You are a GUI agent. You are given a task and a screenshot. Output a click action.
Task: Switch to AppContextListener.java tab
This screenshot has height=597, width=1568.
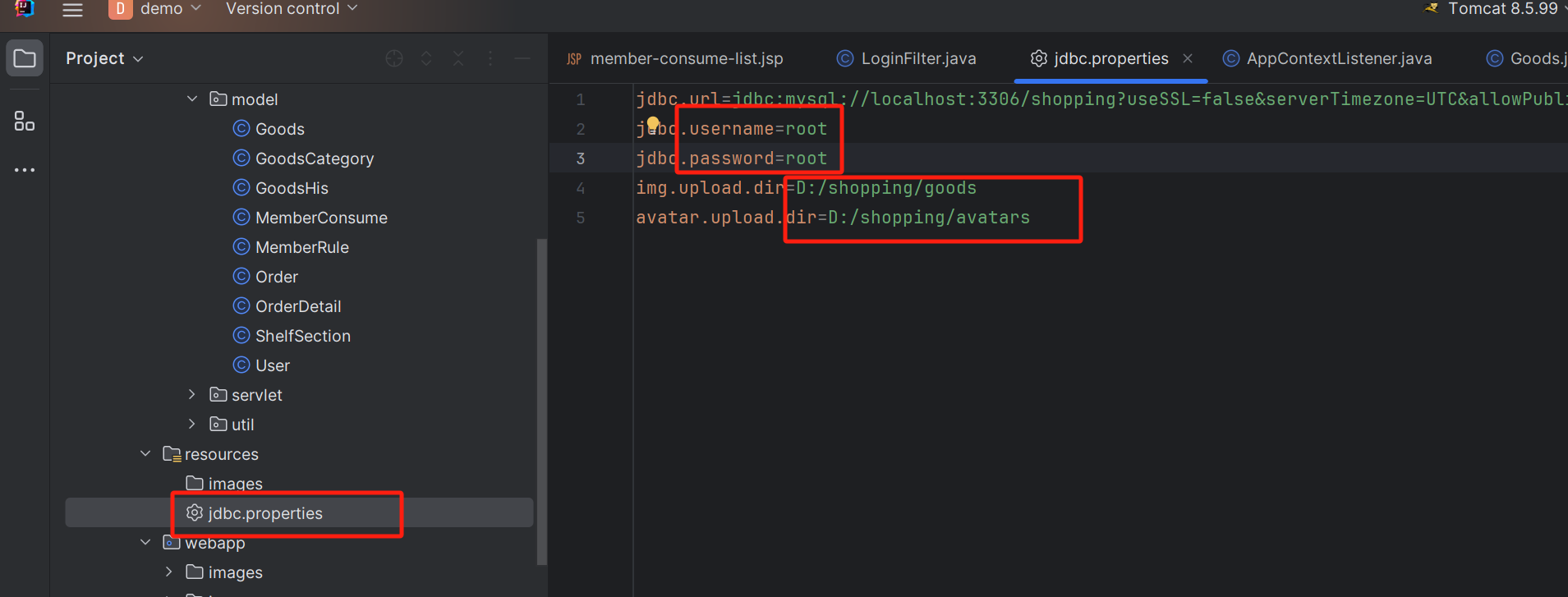[1327, 58]
